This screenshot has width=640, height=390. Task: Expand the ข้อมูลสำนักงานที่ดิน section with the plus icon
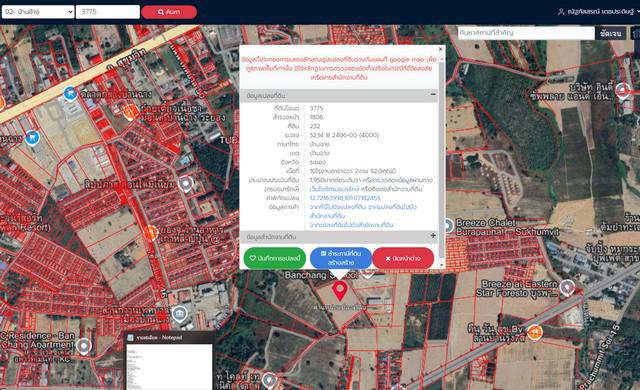(433, 235)
